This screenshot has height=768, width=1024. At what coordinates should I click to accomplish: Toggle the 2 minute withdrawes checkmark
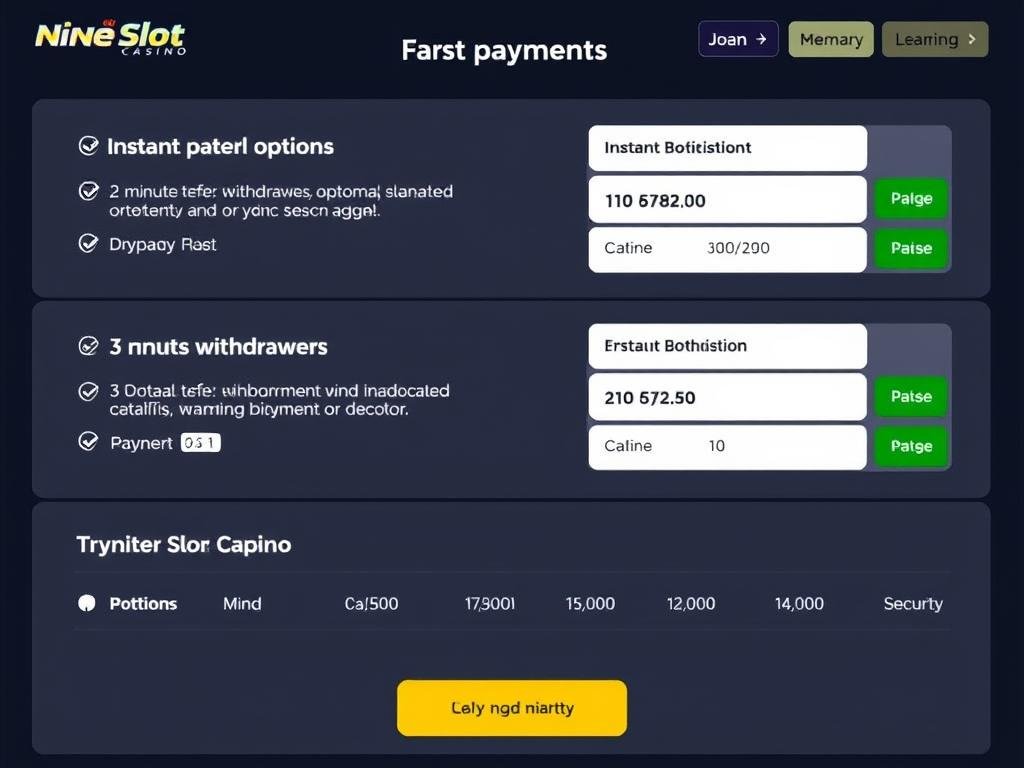88,191
